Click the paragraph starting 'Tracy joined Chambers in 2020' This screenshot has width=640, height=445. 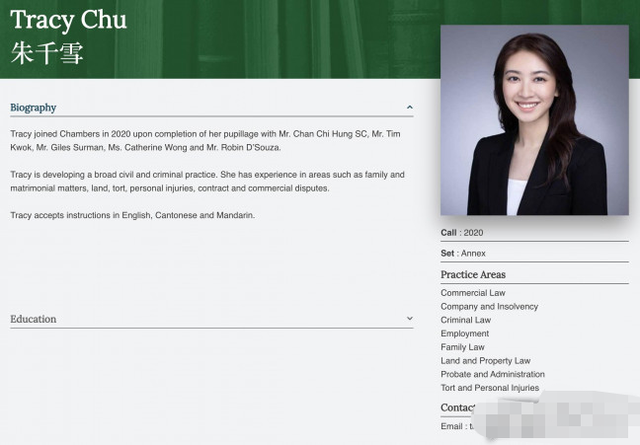(205, 140)
